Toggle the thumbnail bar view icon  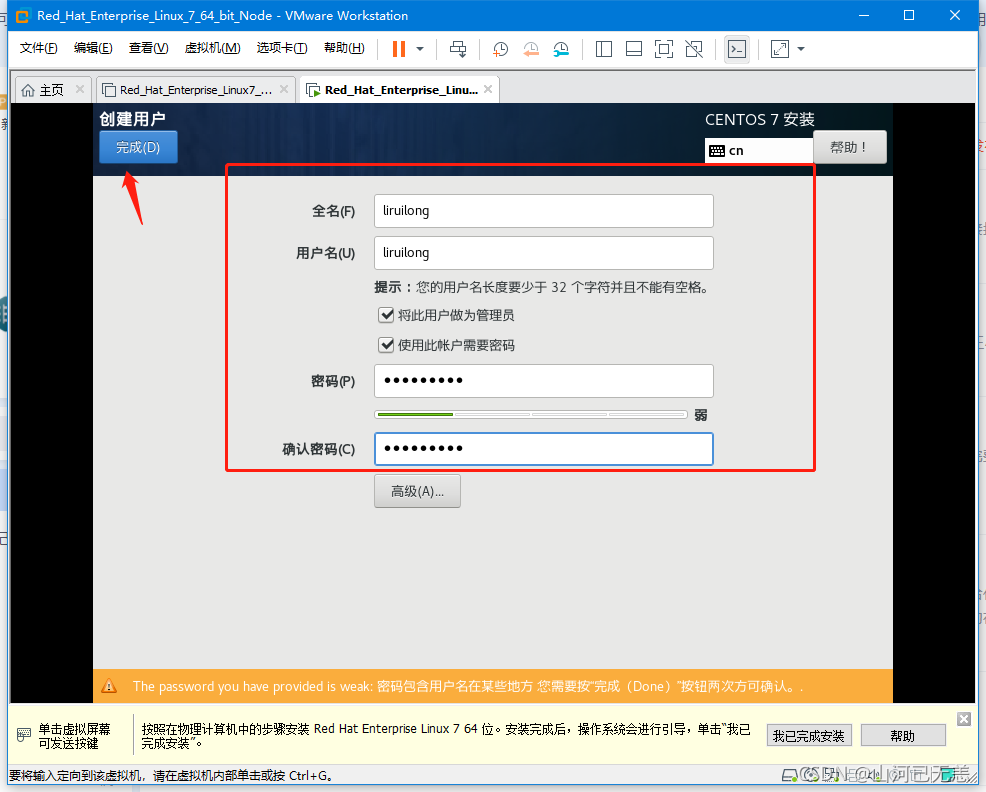[634, 49]
